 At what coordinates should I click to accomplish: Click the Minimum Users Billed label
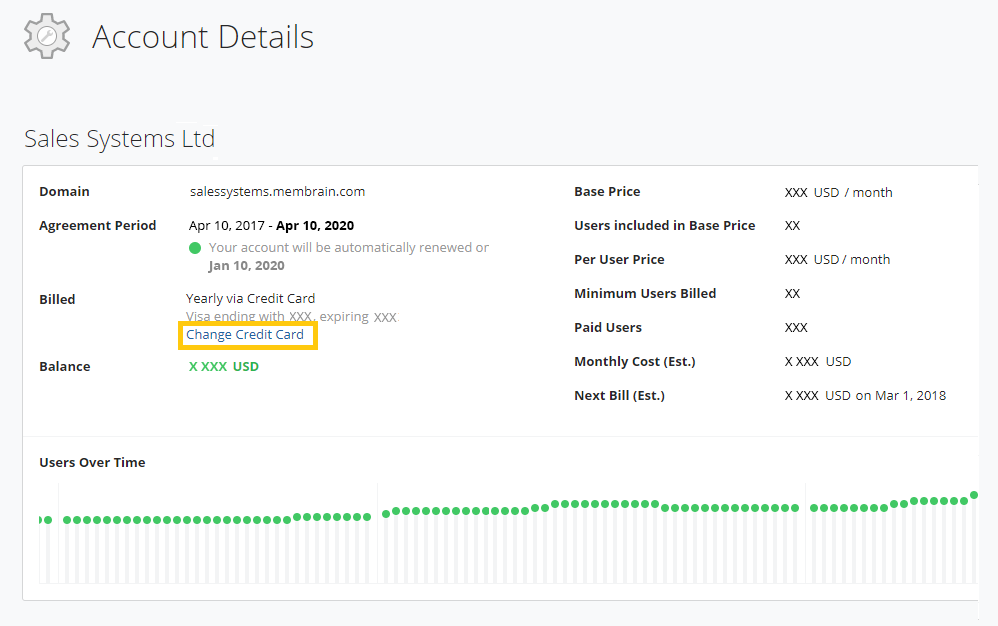645,293
